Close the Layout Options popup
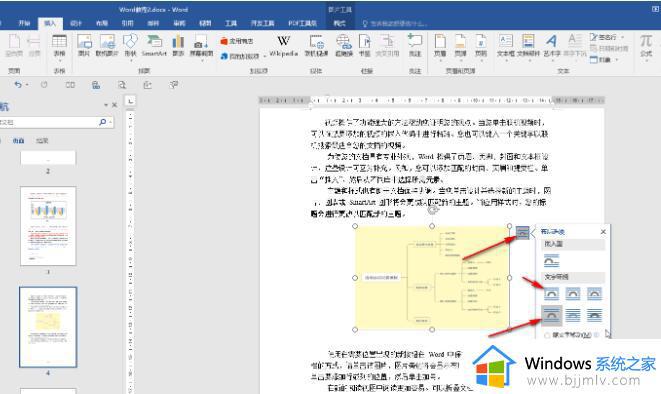 603,232
